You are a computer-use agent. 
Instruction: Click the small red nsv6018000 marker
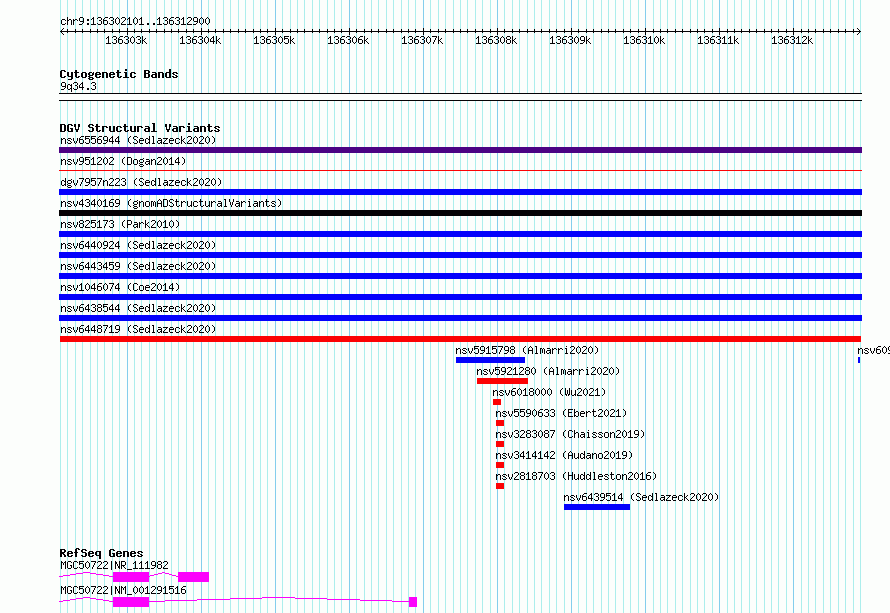point(497,402)
